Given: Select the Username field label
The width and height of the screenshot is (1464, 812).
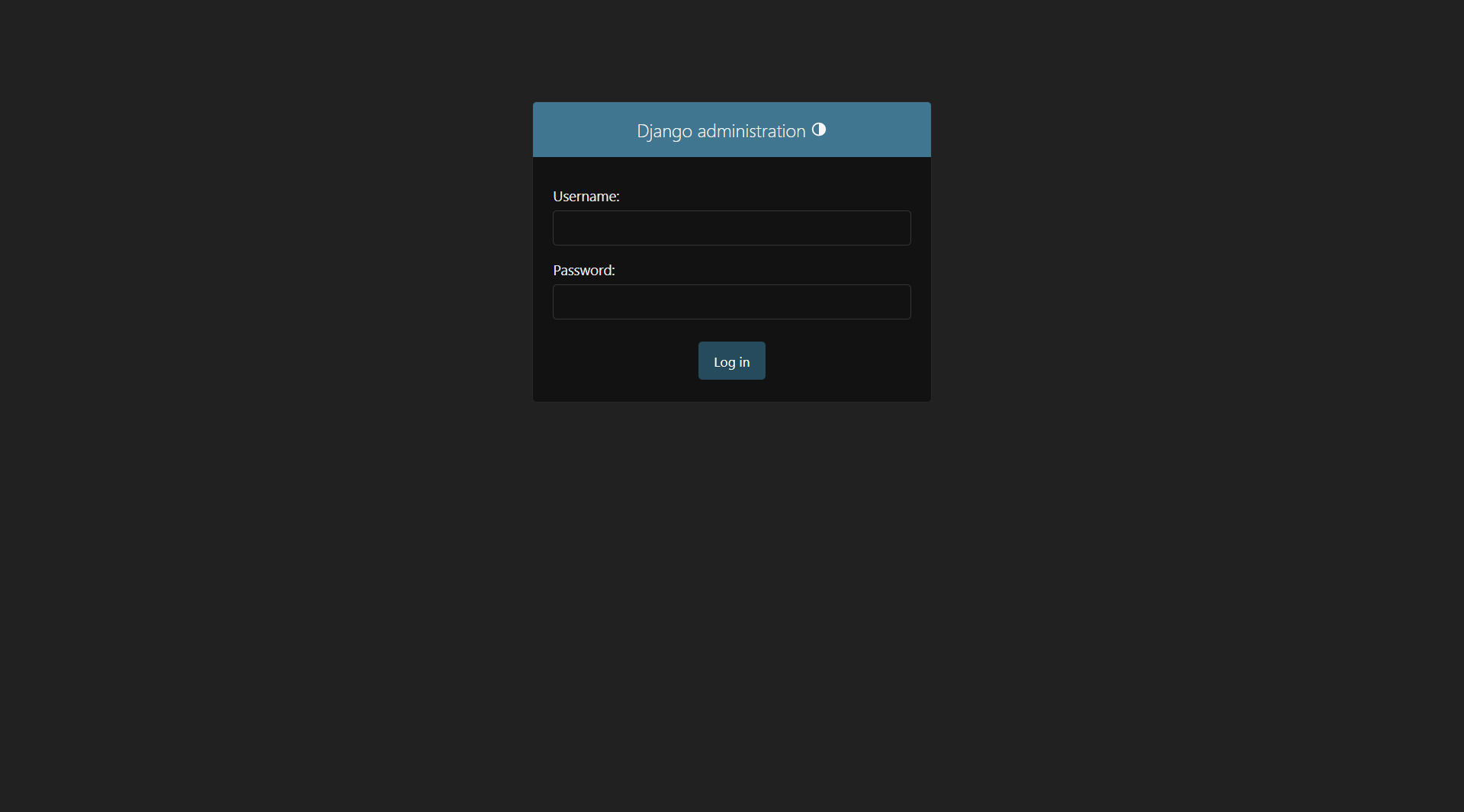Looking at the screenshot, I should click(586, 196).
